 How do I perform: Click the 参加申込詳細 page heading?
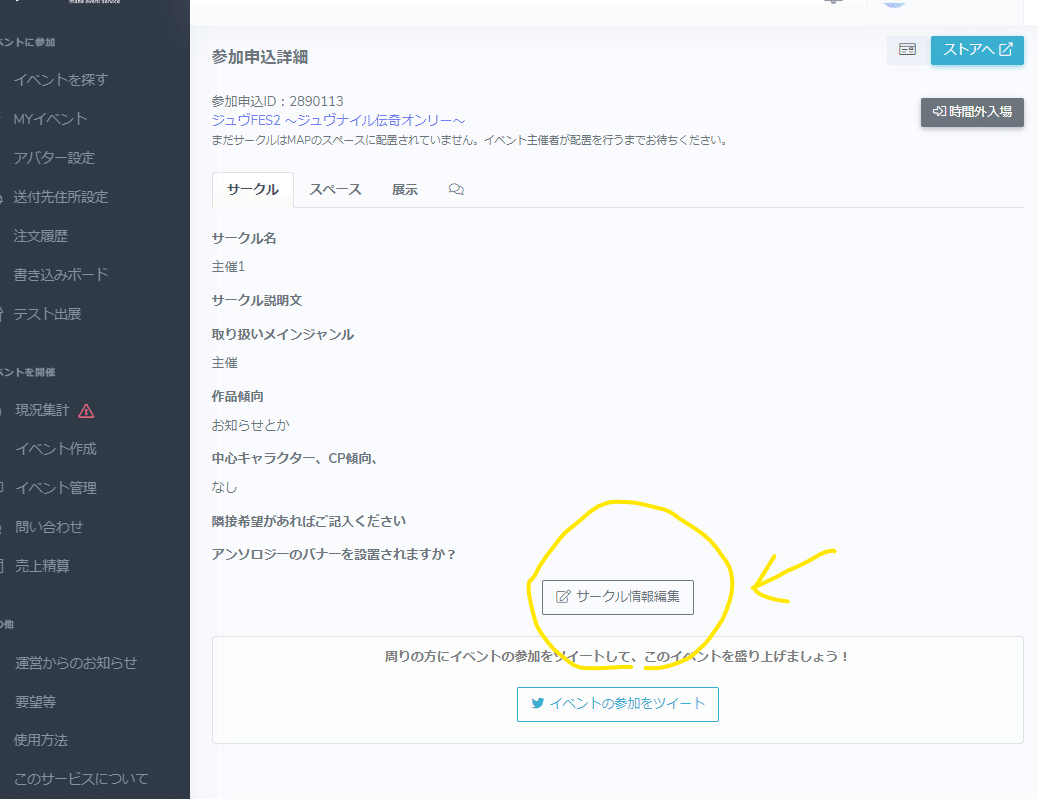click(260, 57)
